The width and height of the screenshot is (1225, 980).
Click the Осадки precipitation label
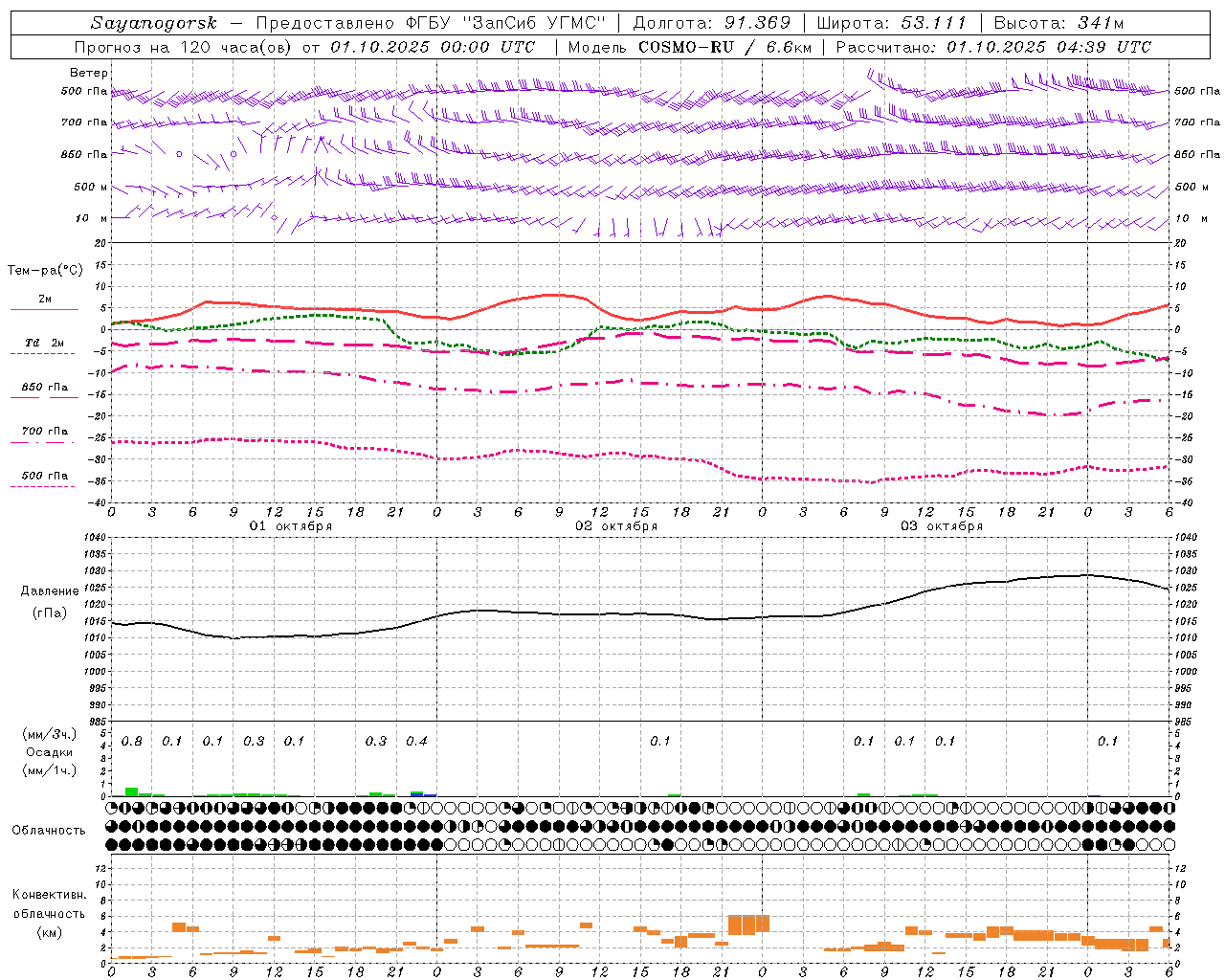click(x=50, y=752)
